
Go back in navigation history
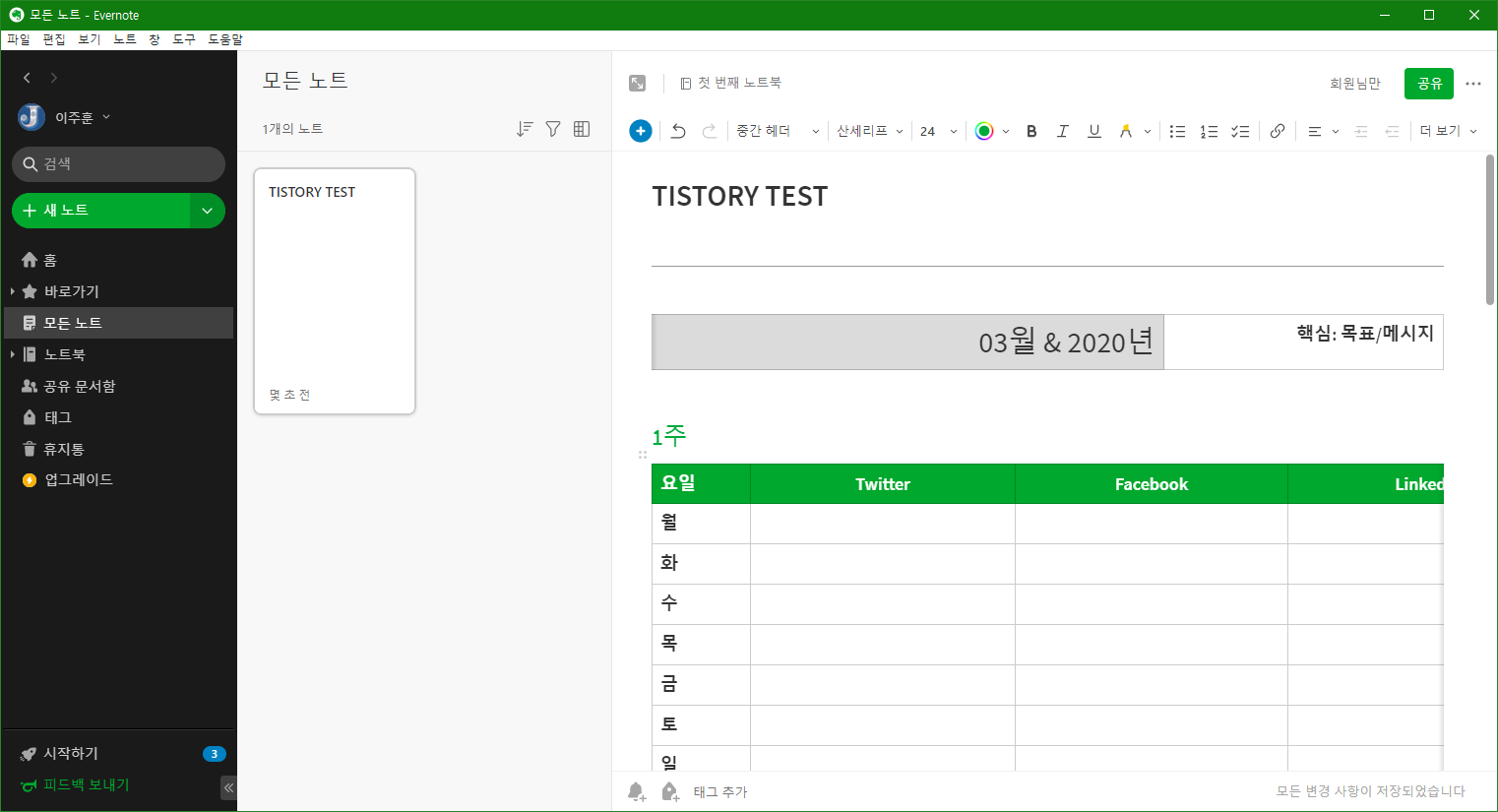(x=27, y=78)
